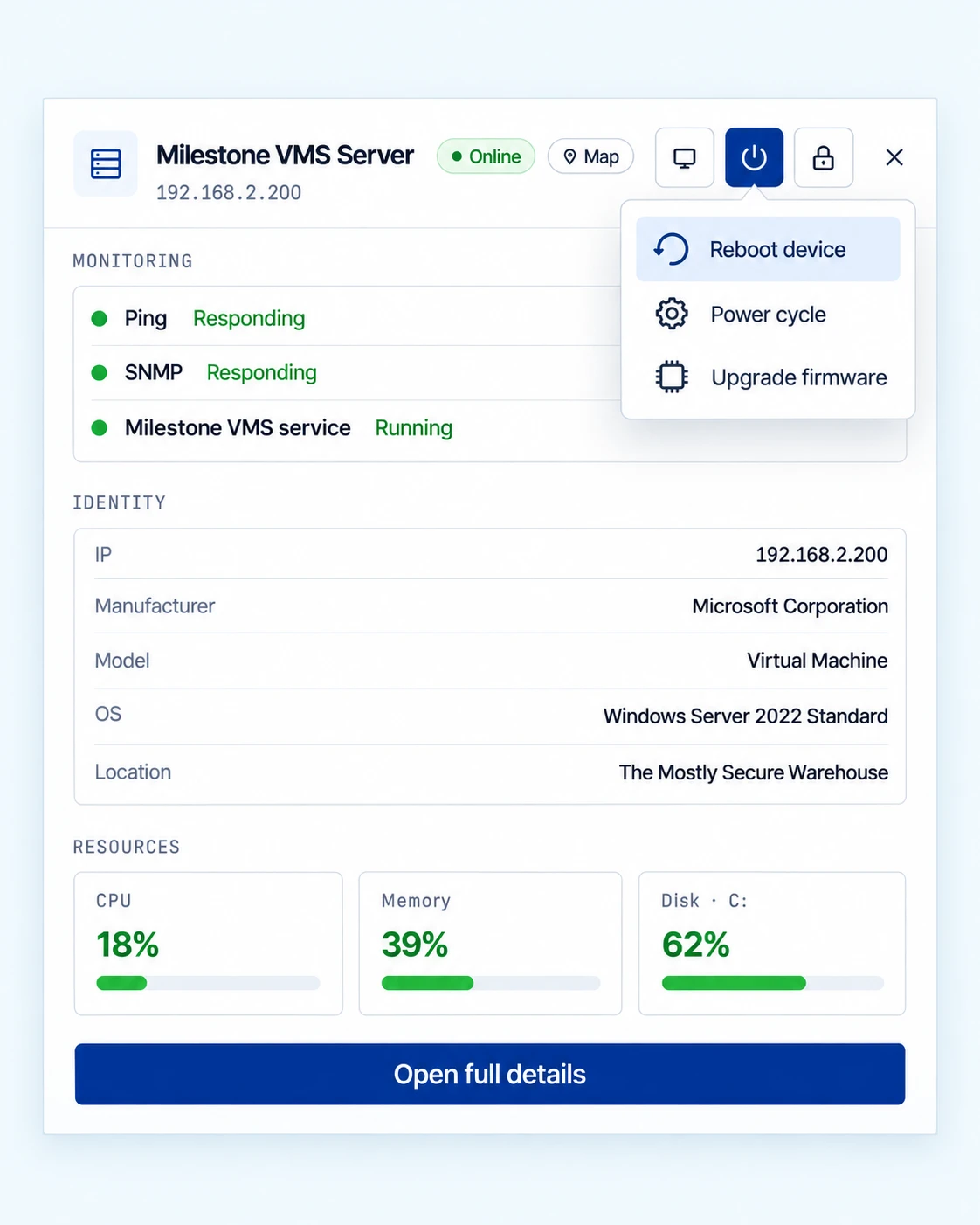Click the Virtual Machine model value

point(817,661)
